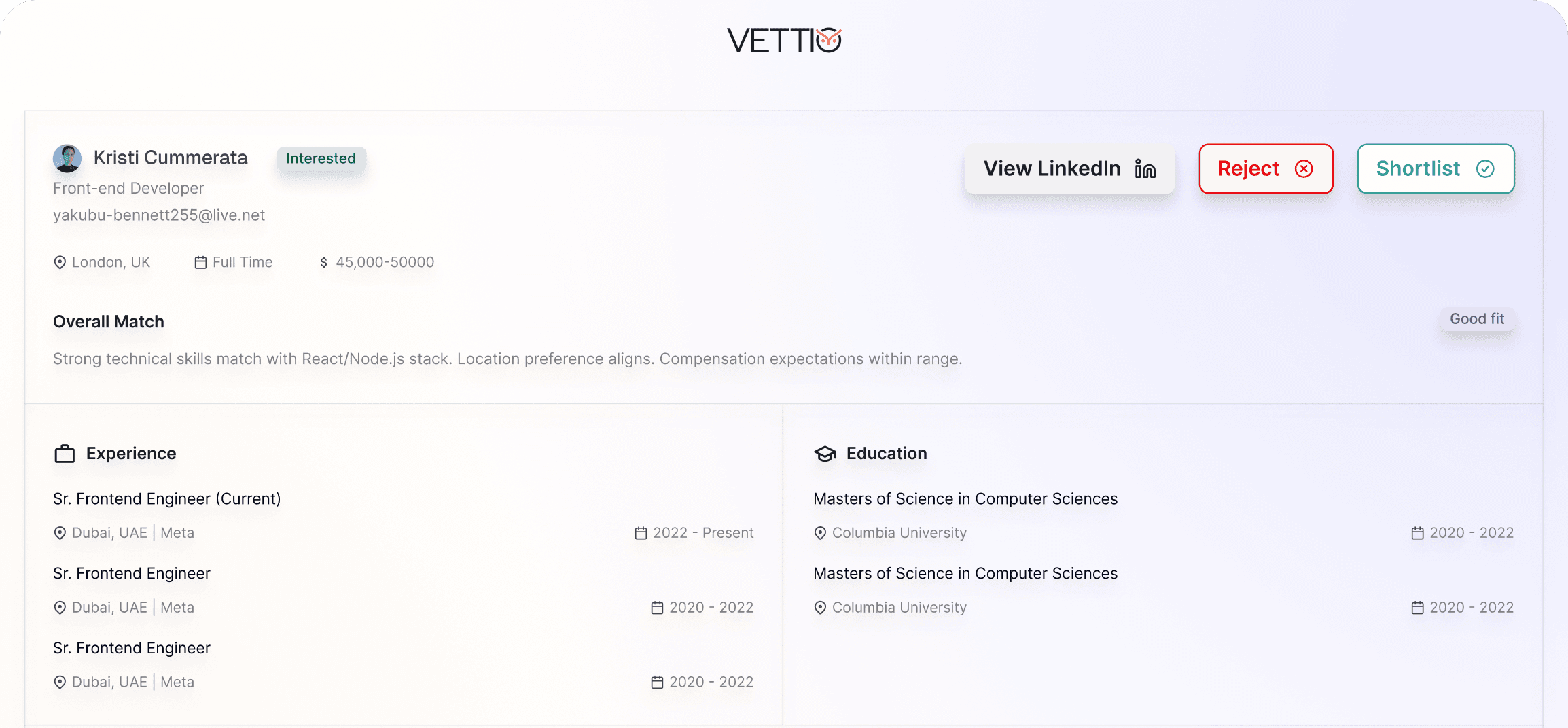Click Kristi Cummerata's profile avatar
The image size is (1568, 728).
67,158
